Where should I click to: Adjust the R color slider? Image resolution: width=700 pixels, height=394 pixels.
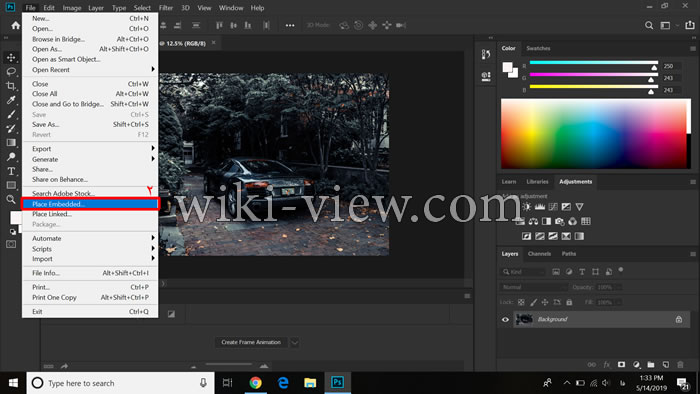click(x=654, y=67)
